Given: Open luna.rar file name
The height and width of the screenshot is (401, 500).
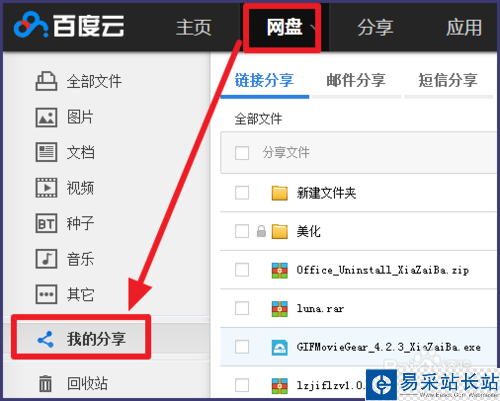Looking at the screenshot, I should pyautogui.click(x=320, y=309).
